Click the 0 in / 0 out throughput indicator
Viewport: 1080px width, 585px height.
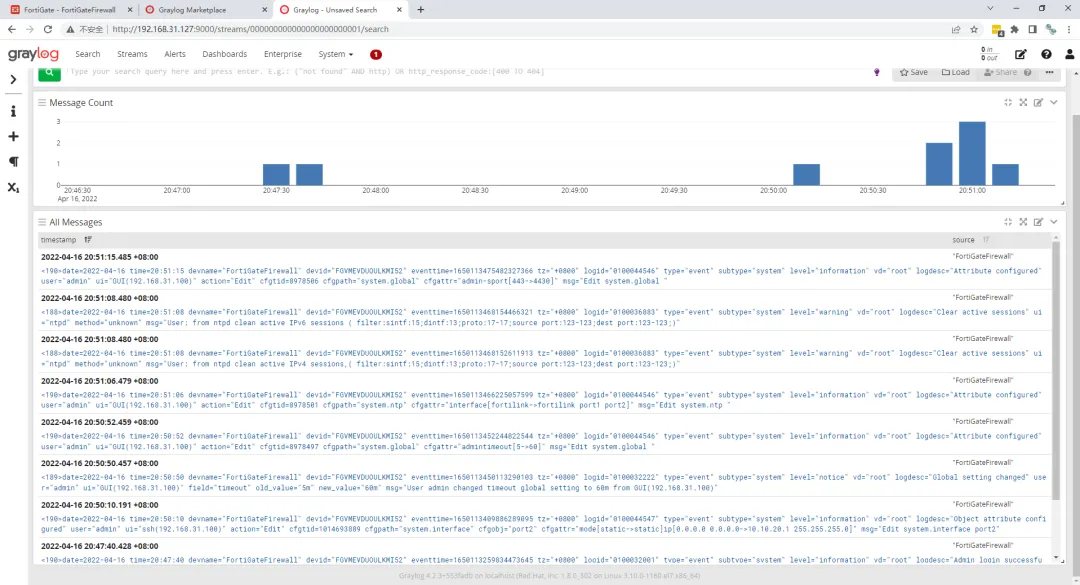click(988, 54)
